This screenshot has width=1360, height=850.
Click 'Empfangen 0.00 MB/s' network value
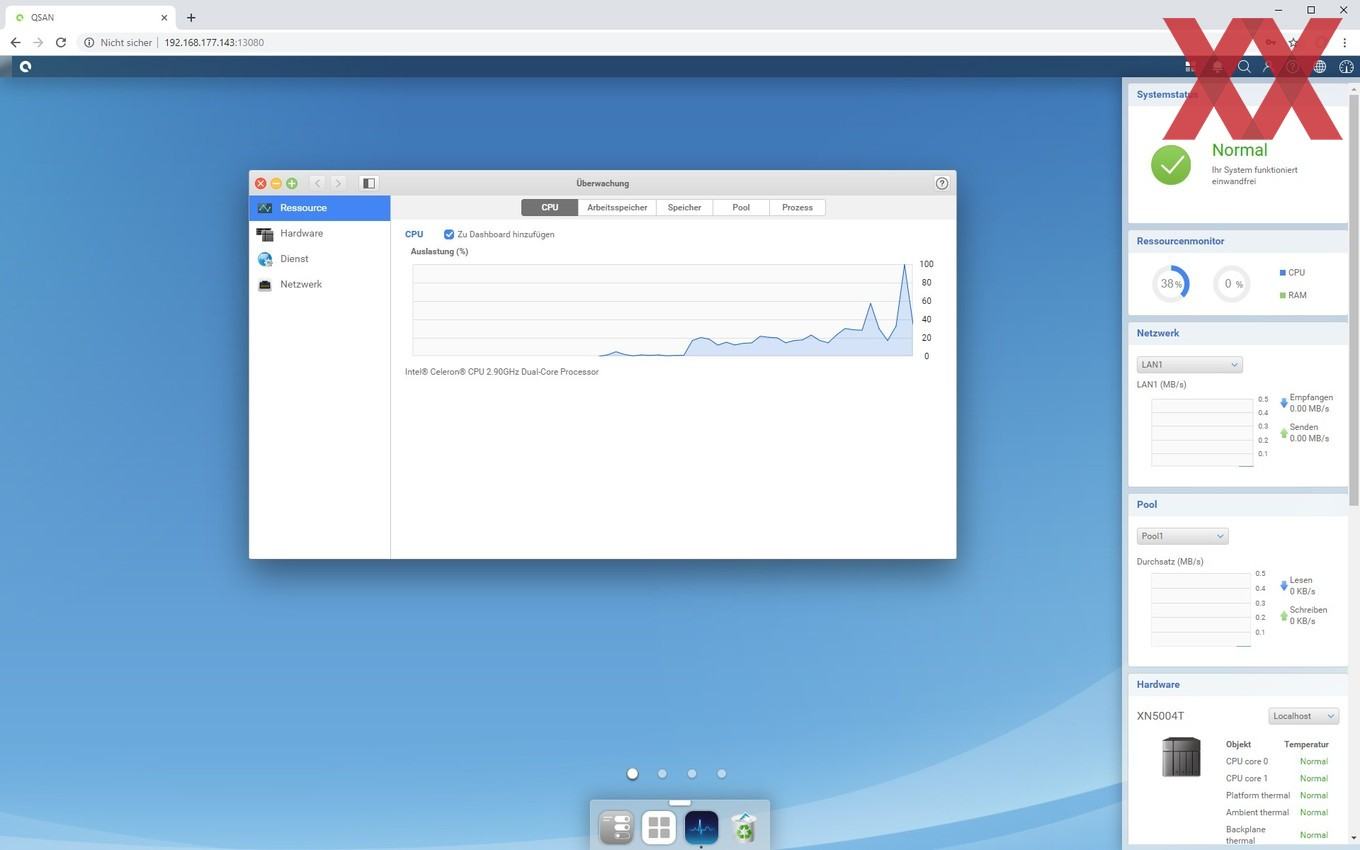pos(1309,403)
